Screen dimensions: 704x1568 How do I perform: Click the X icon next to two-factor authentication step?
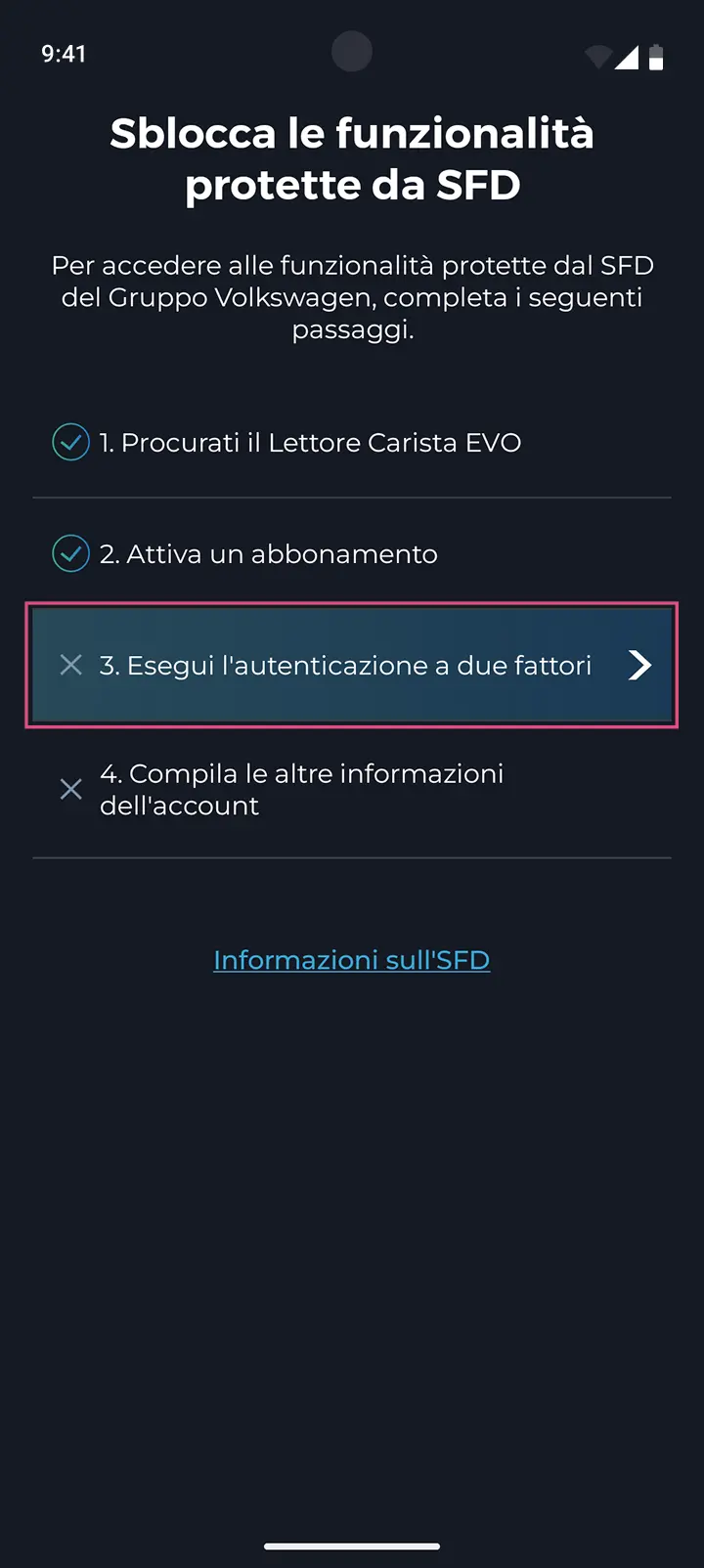[x=70, y=665]
